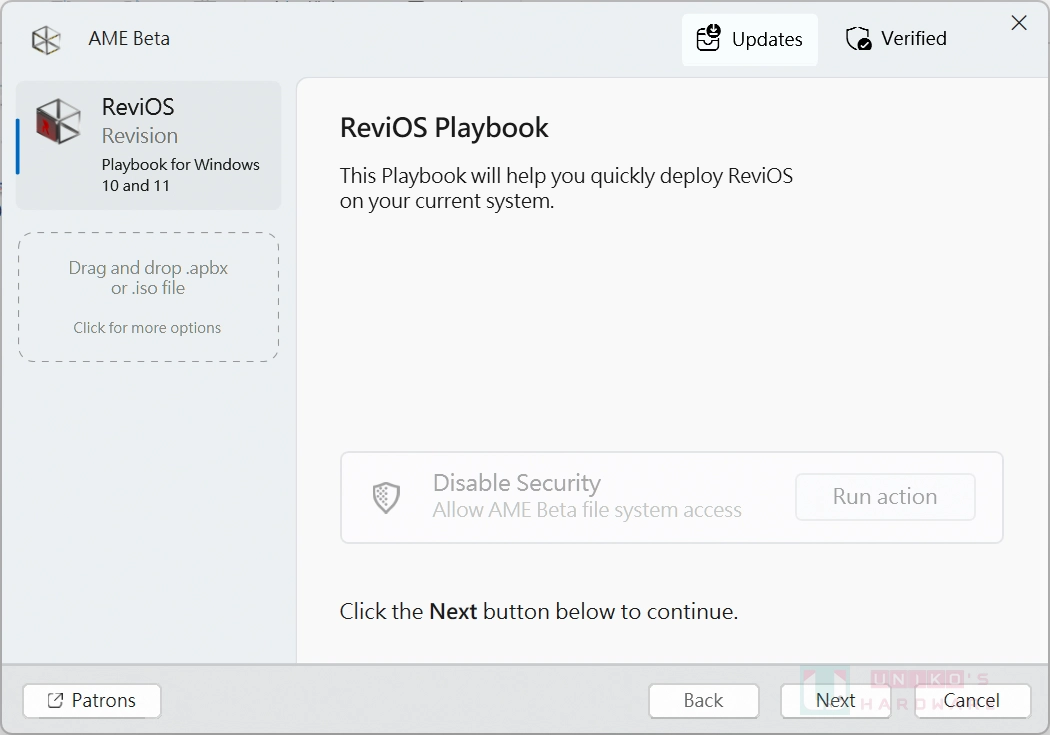Click Cancel to exit the wizard

pyautogui.click(x=971, y=700)
